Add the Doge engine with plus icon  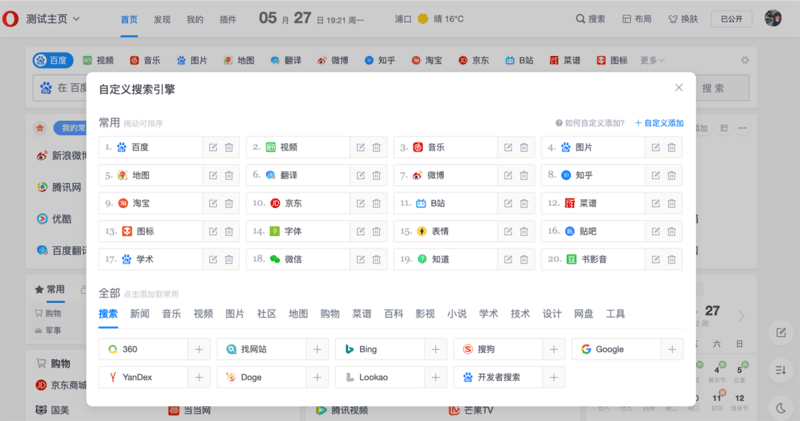coord(317,378)
